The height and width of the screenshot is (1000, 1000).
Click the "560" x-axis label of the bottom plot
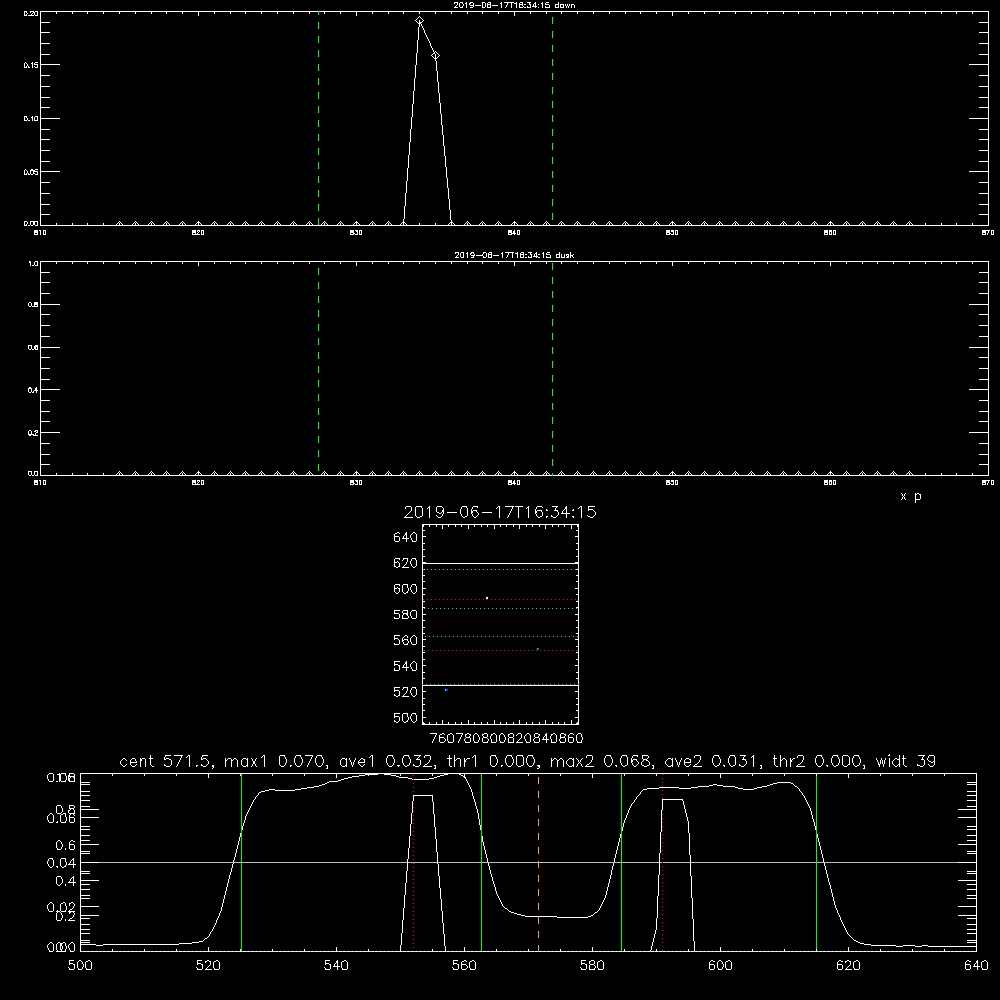(x=464, y=966)
